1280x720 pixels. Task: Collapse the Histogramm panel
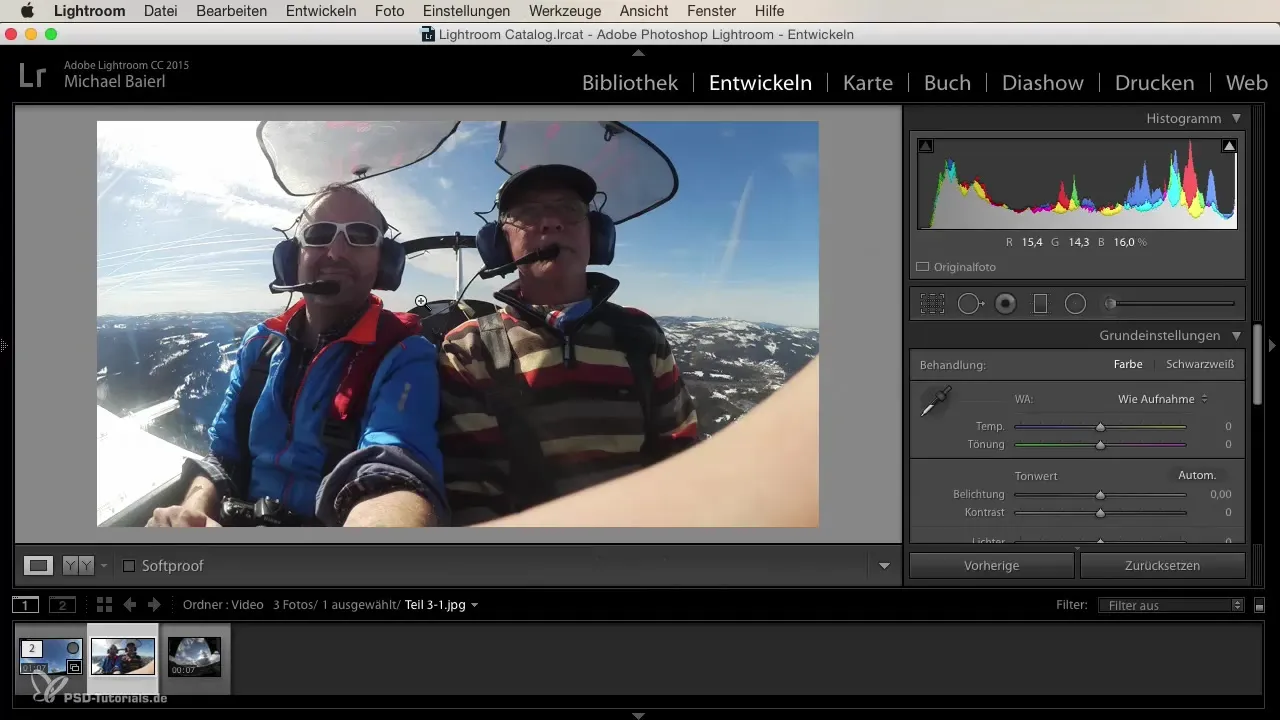tap(1237, 118)
